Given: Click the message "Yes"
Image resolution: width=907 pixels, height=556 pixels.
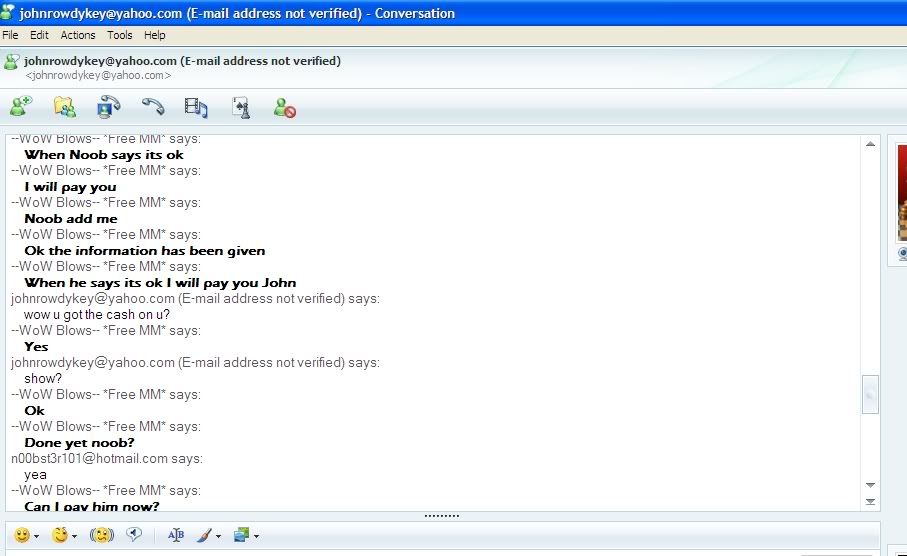Looking at the screenshot, I should point(36,347).
